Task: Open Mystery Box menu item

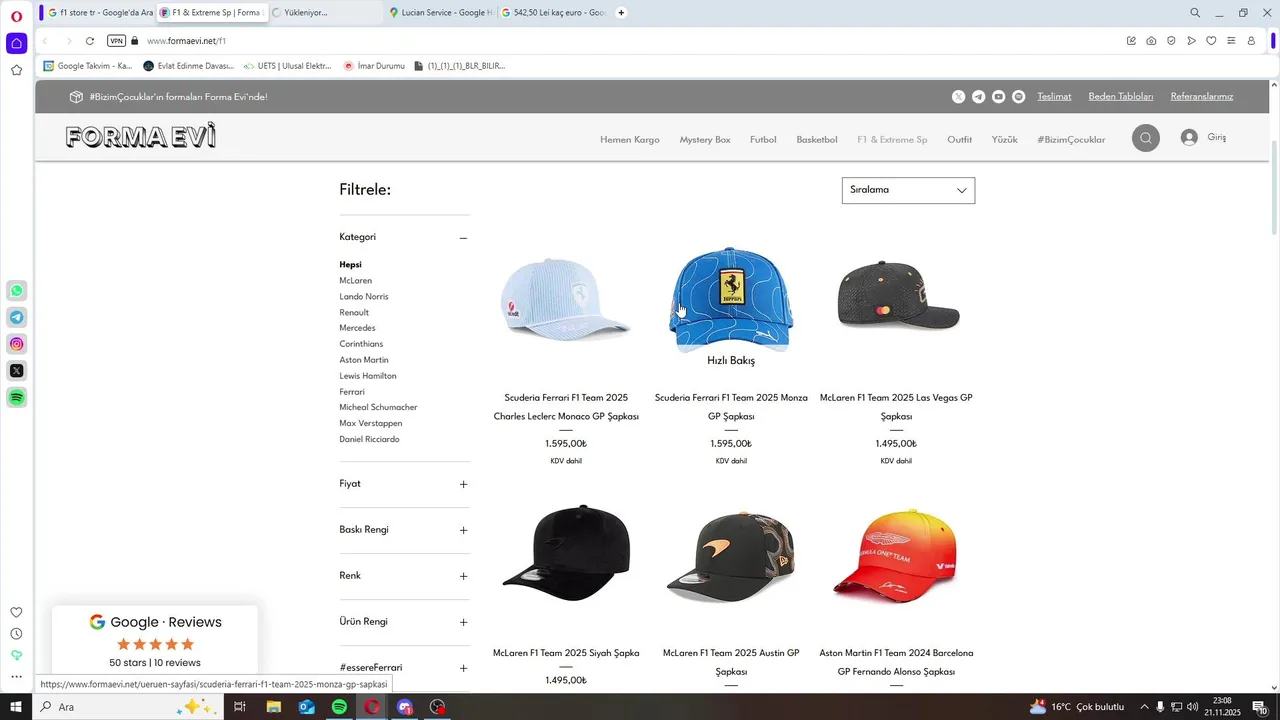Action: click(x=705, y=140)
